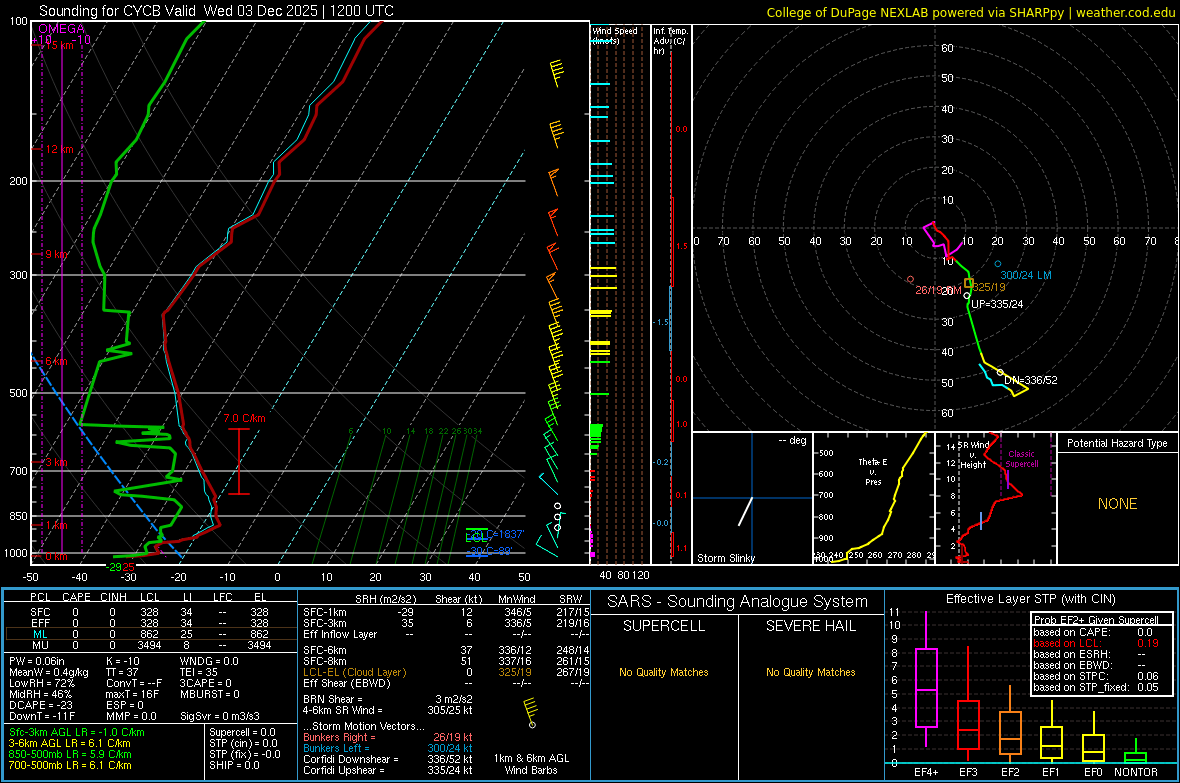
Task: Click the 850 pressure level label
Action: point(18,516)
